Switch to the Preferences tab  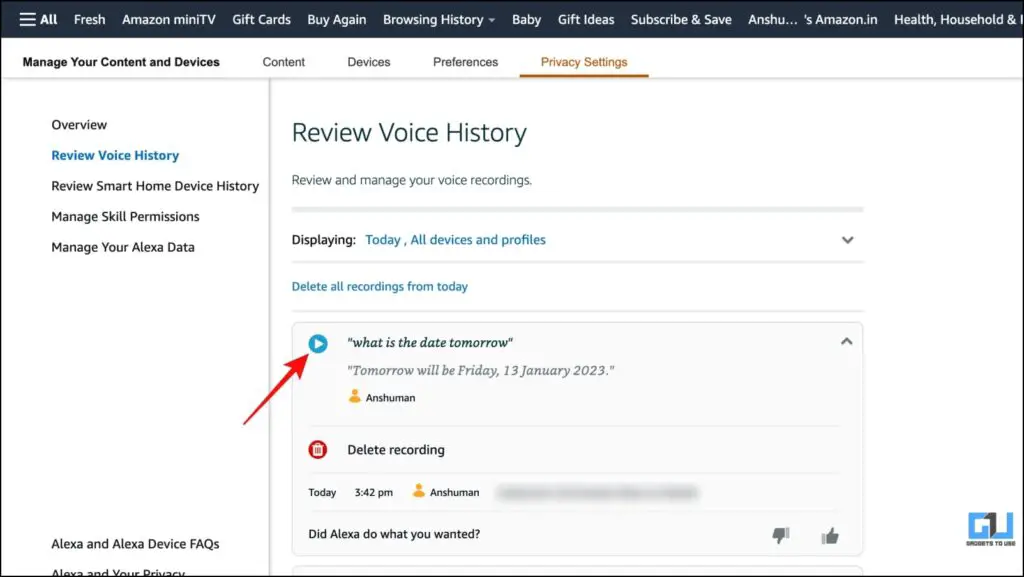pos(465,62)
